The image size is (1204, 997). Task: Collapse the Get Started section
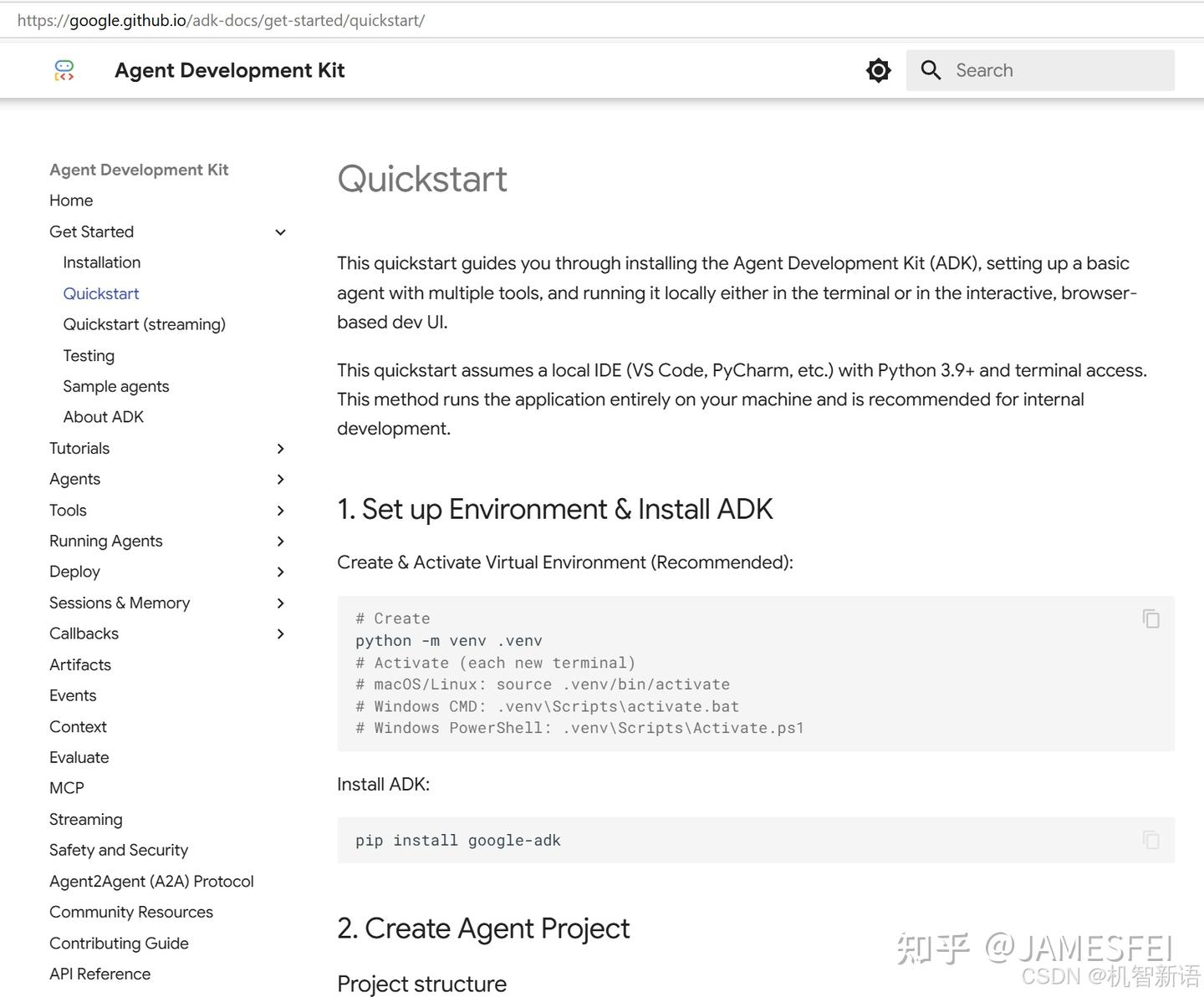pos(280,232)
